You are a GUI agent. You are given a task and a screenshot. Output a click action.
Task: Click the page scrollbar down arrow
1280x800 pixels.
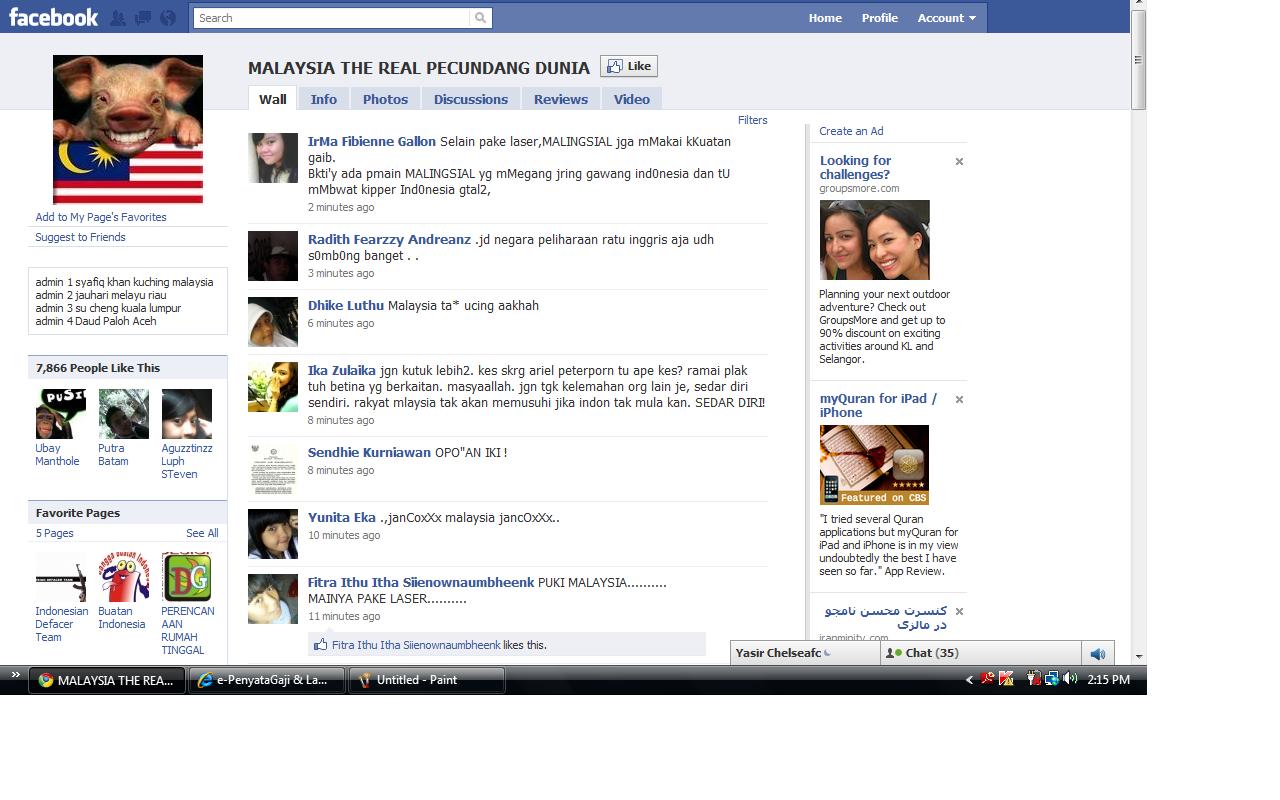[1138, 657]
